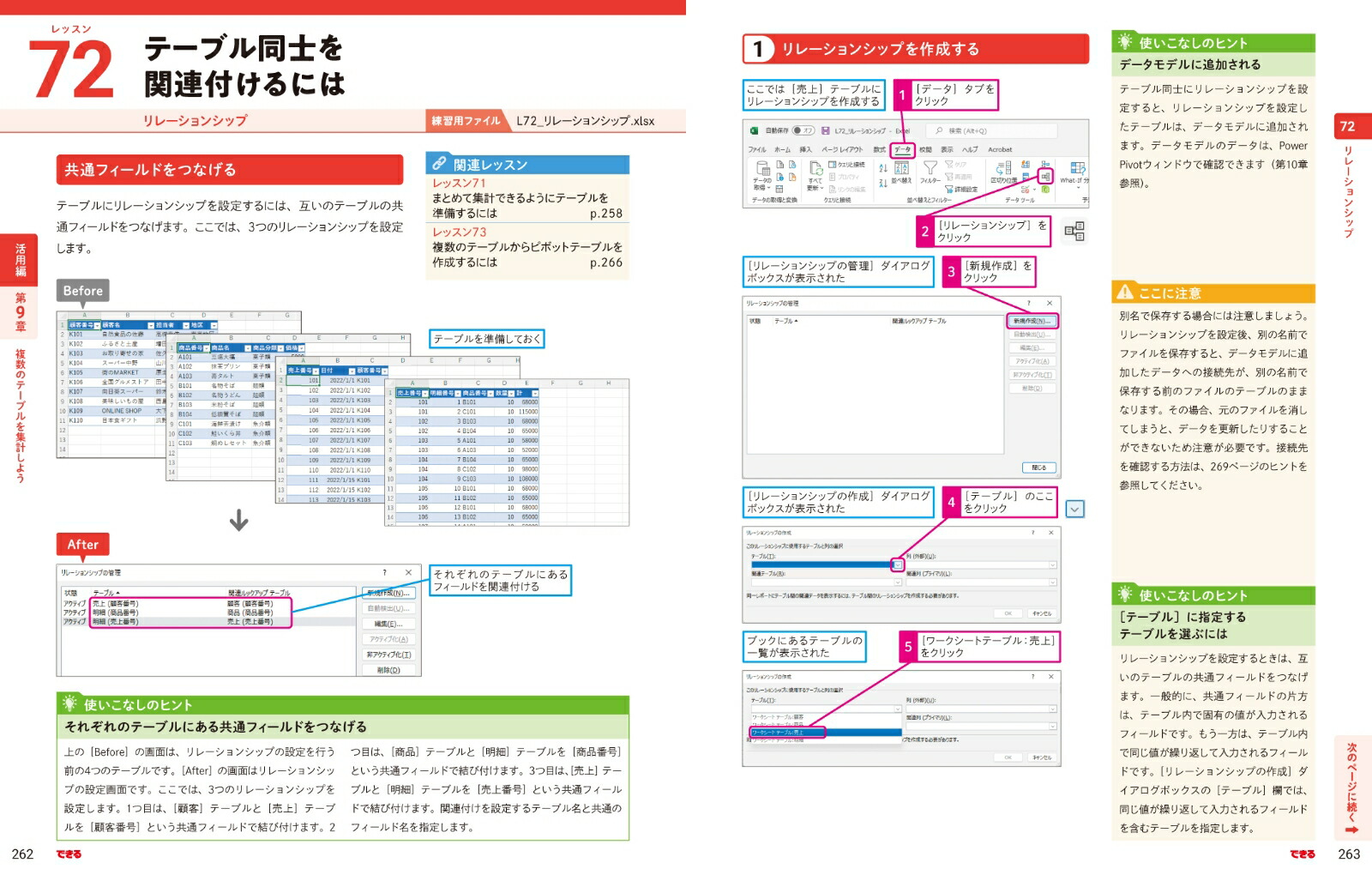Open 関連列 (プライマリ)(L) dropdown in step 4 dialog

click(x=1053, y=582)
